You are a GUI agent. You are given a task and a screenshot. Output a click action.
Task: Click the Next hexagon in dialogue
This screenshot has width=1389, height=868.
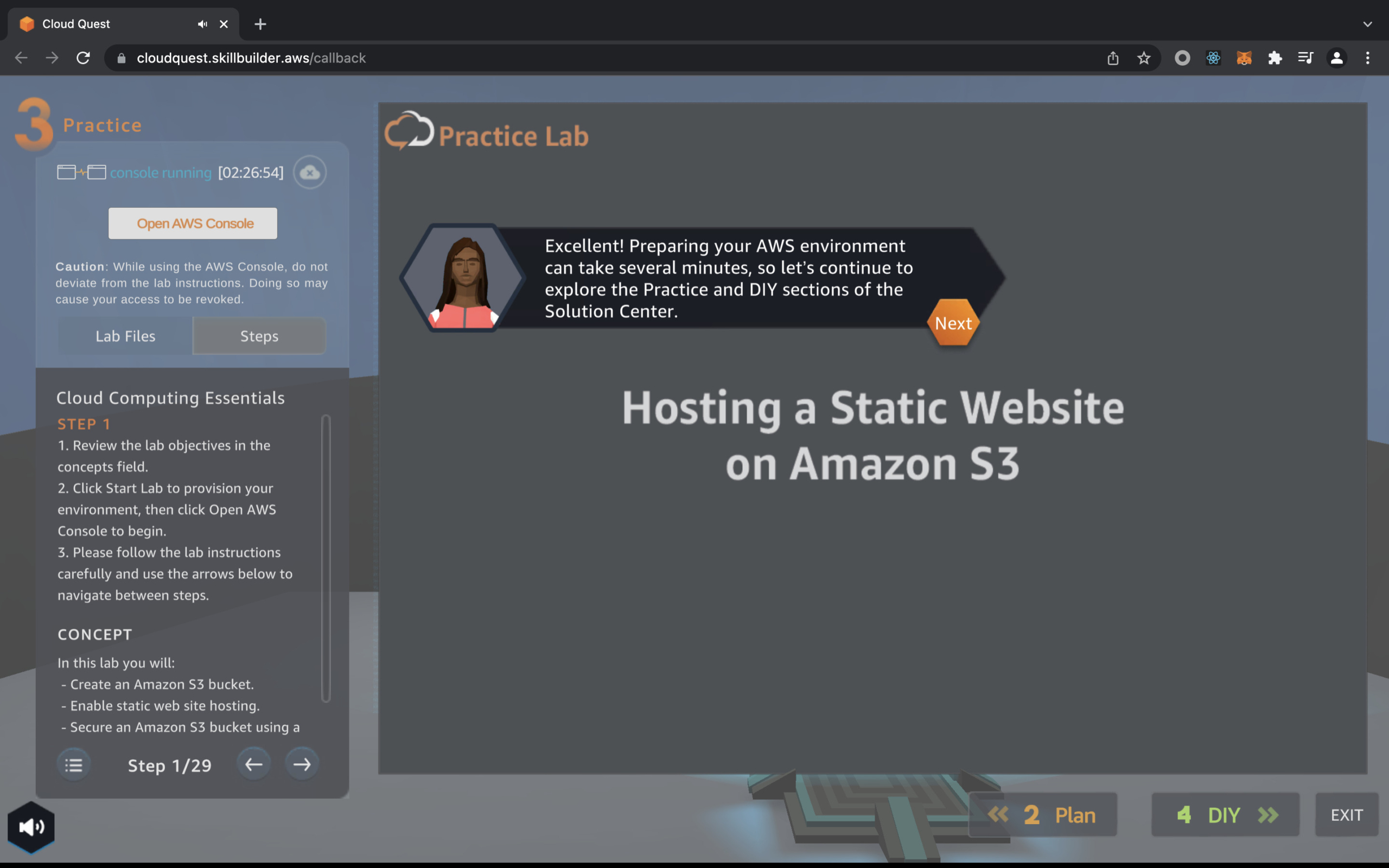tap(953, 323)
